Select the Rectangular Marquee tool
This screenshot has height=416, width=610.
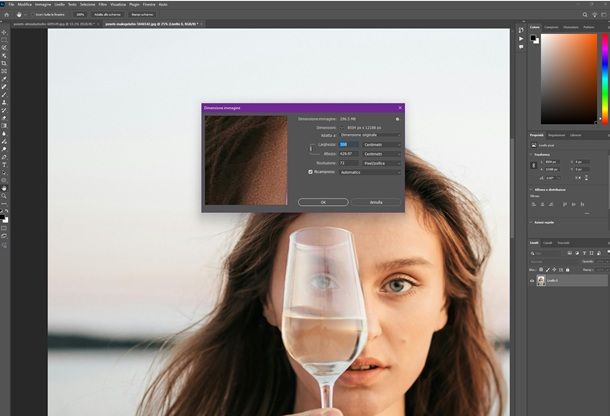coord(4,40)
